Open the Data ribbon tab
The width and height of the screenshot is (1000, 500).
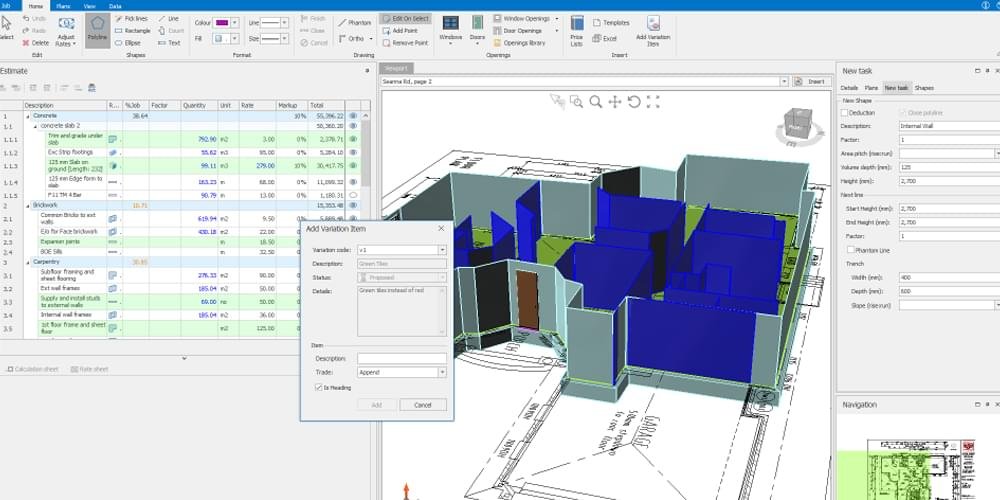pos(115,6)
